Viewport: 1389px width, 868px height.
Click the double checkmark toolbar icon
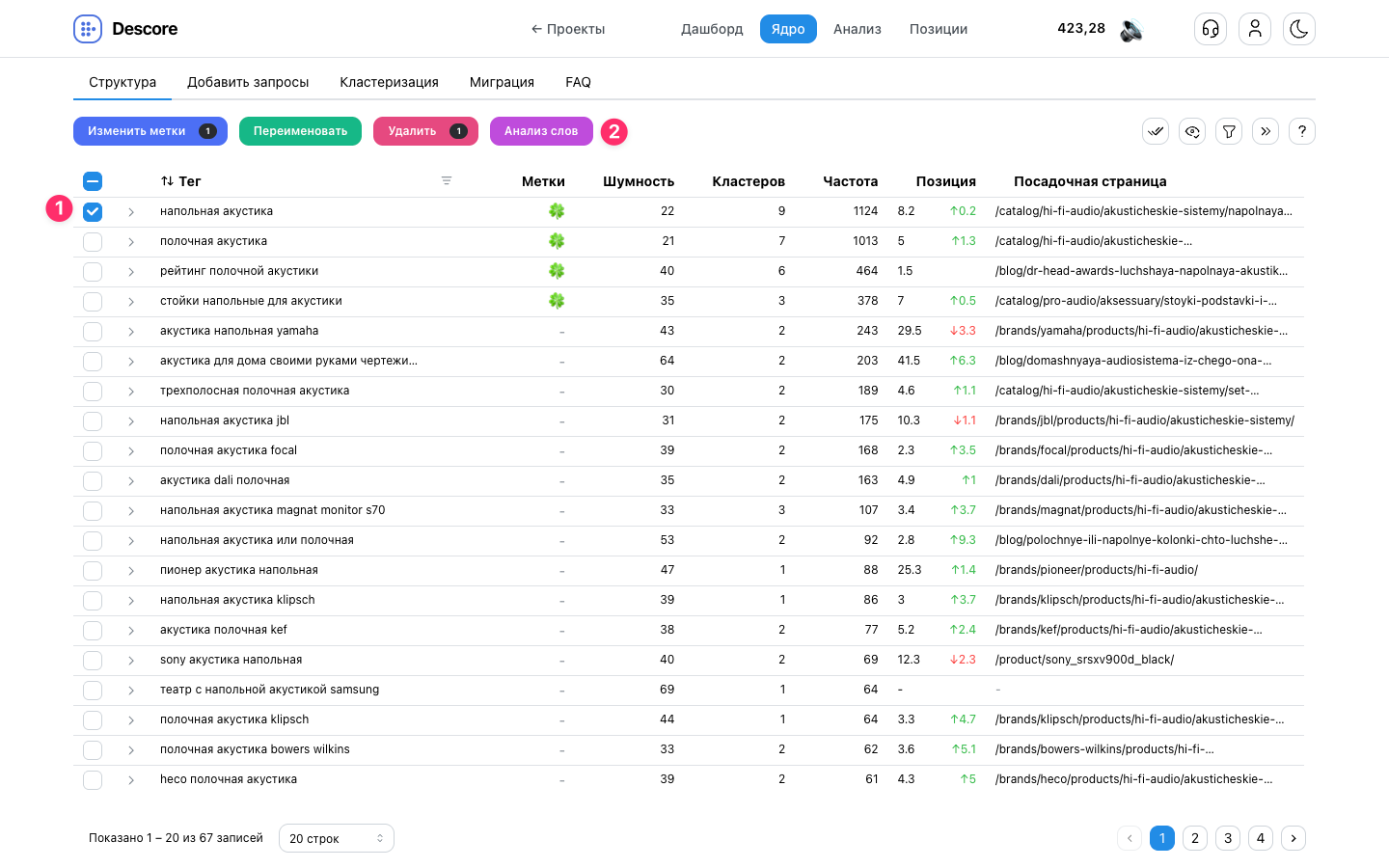click(x=1156, y=131)
